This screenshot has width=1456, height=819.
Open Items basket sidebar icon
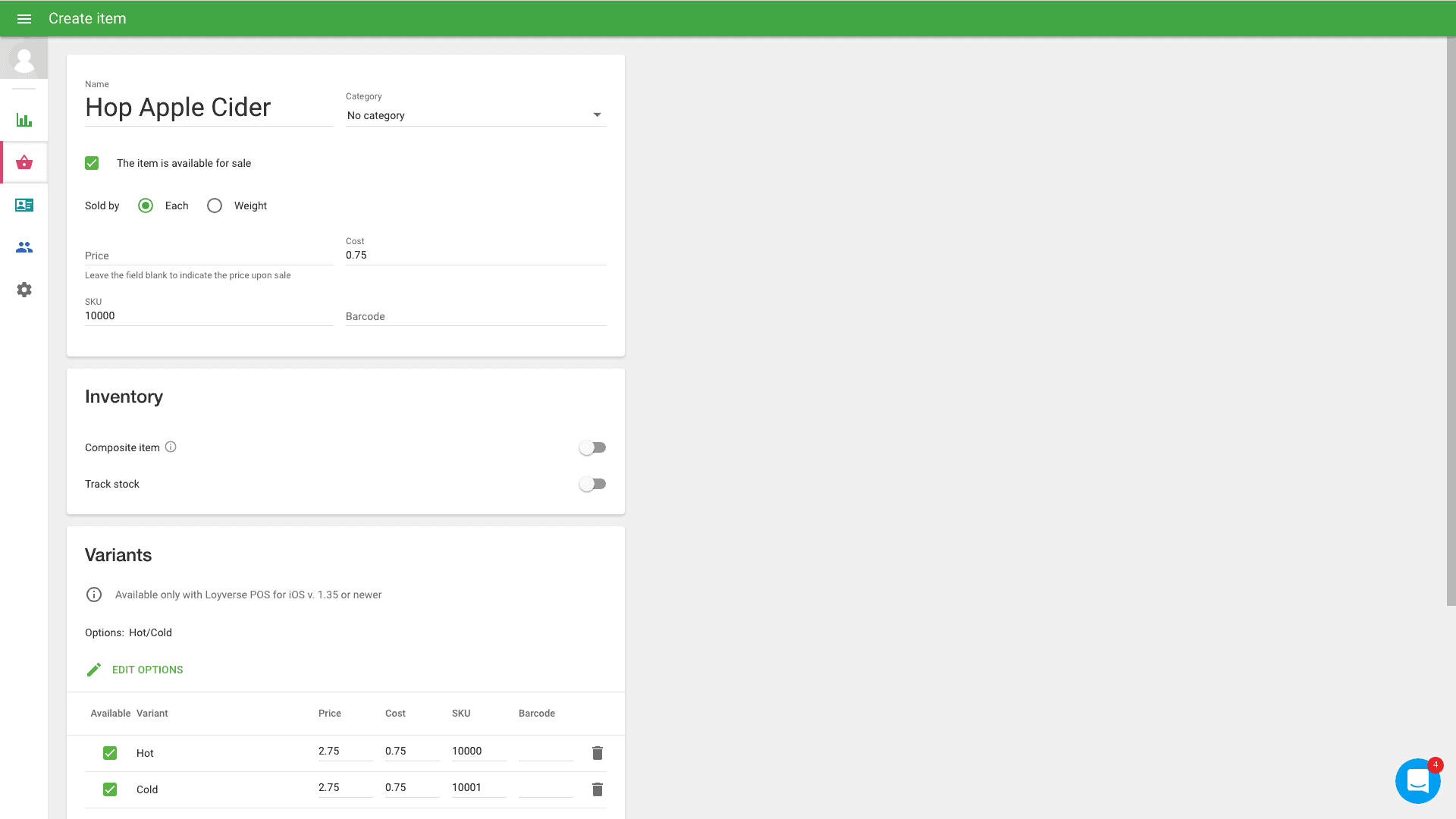pos(24,162)
